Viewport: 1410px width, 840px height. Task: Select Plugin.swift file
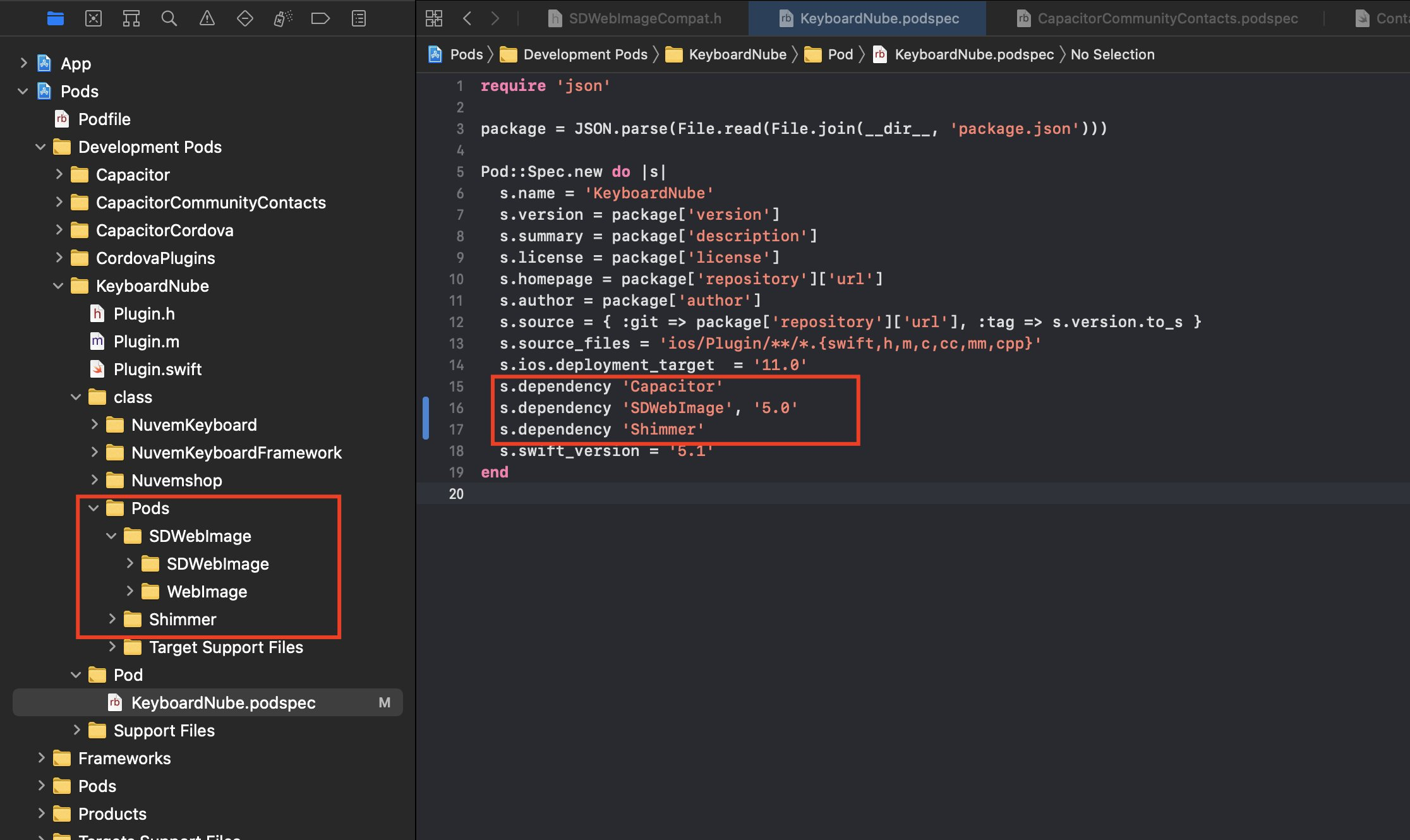click(x=208, y=369)
